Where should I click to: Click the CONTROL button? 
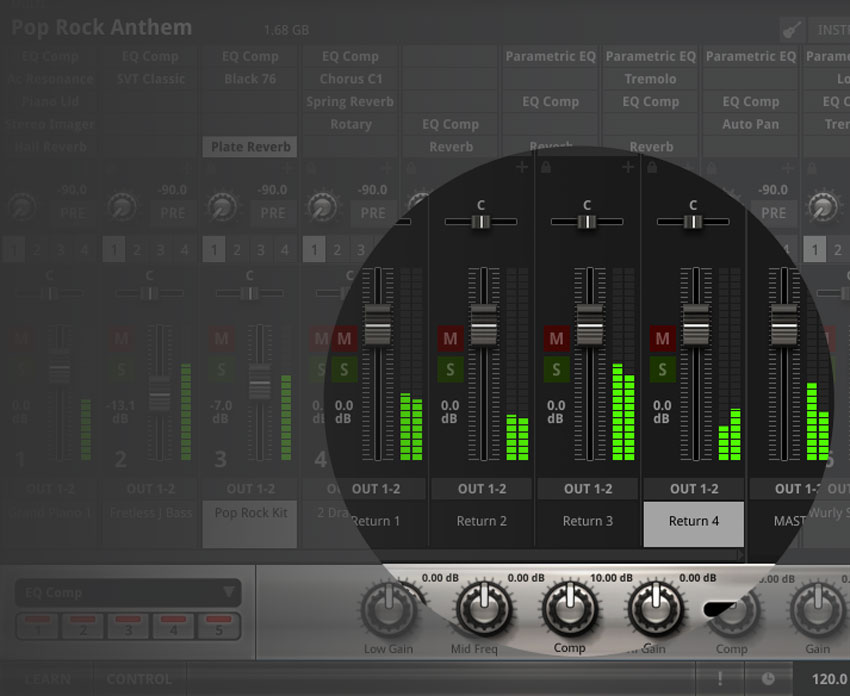click(139, 679)
